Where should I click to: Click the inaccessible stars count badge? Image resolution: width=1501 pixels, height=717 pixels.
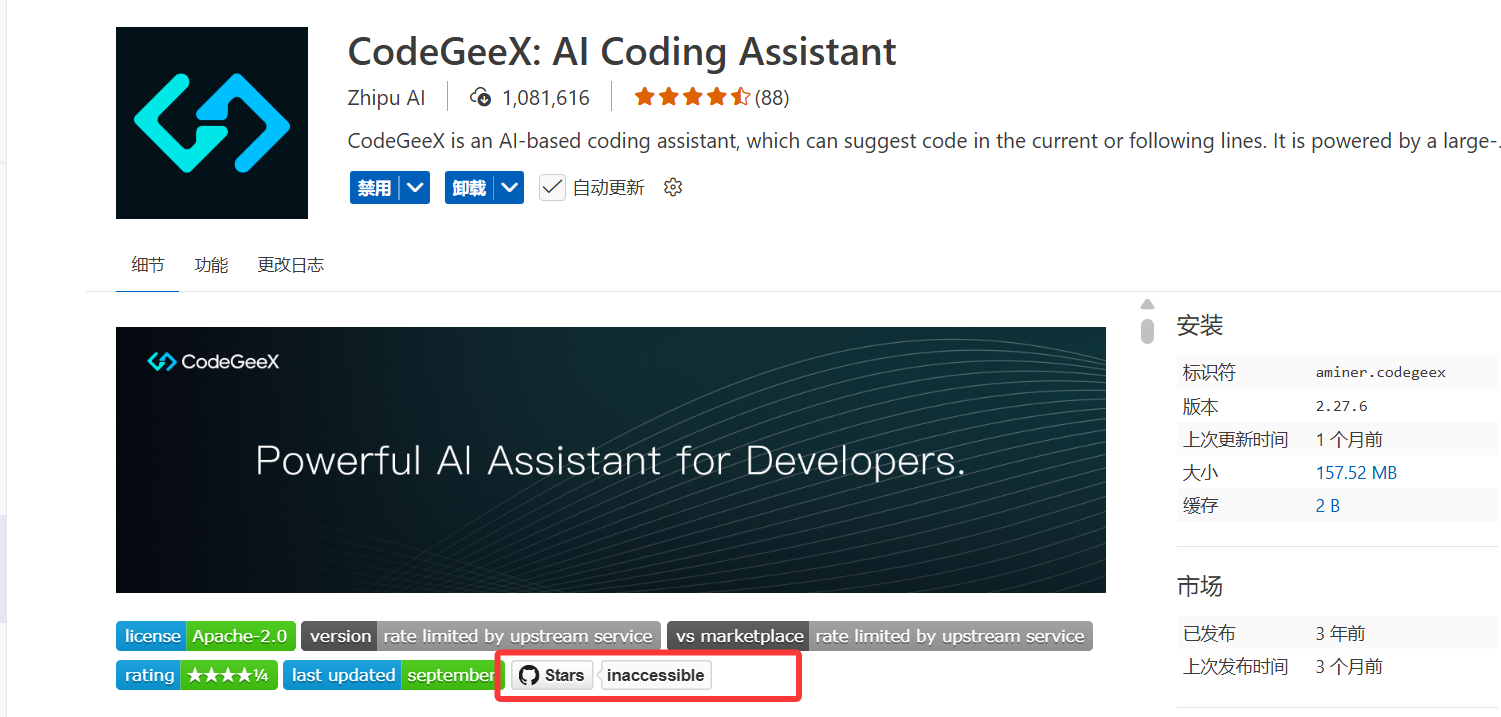pos(656,675)
